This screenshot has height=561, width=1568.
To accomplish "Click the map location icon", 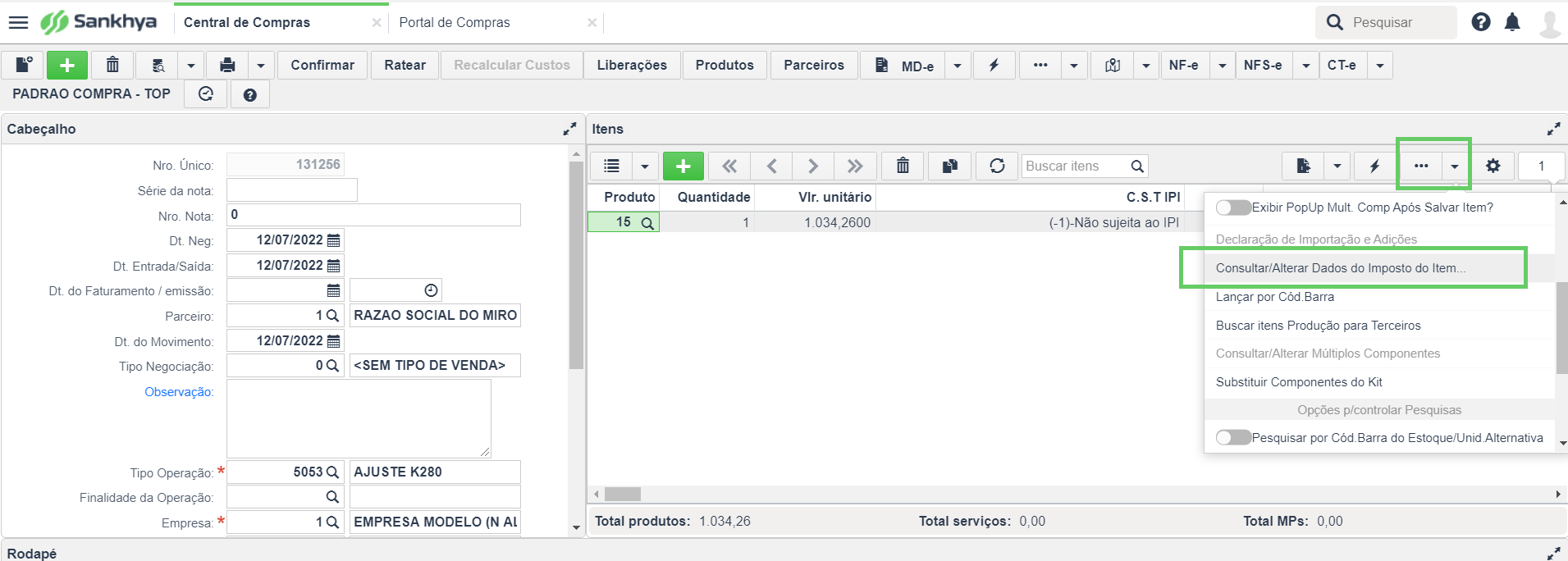I will 1112,65.
